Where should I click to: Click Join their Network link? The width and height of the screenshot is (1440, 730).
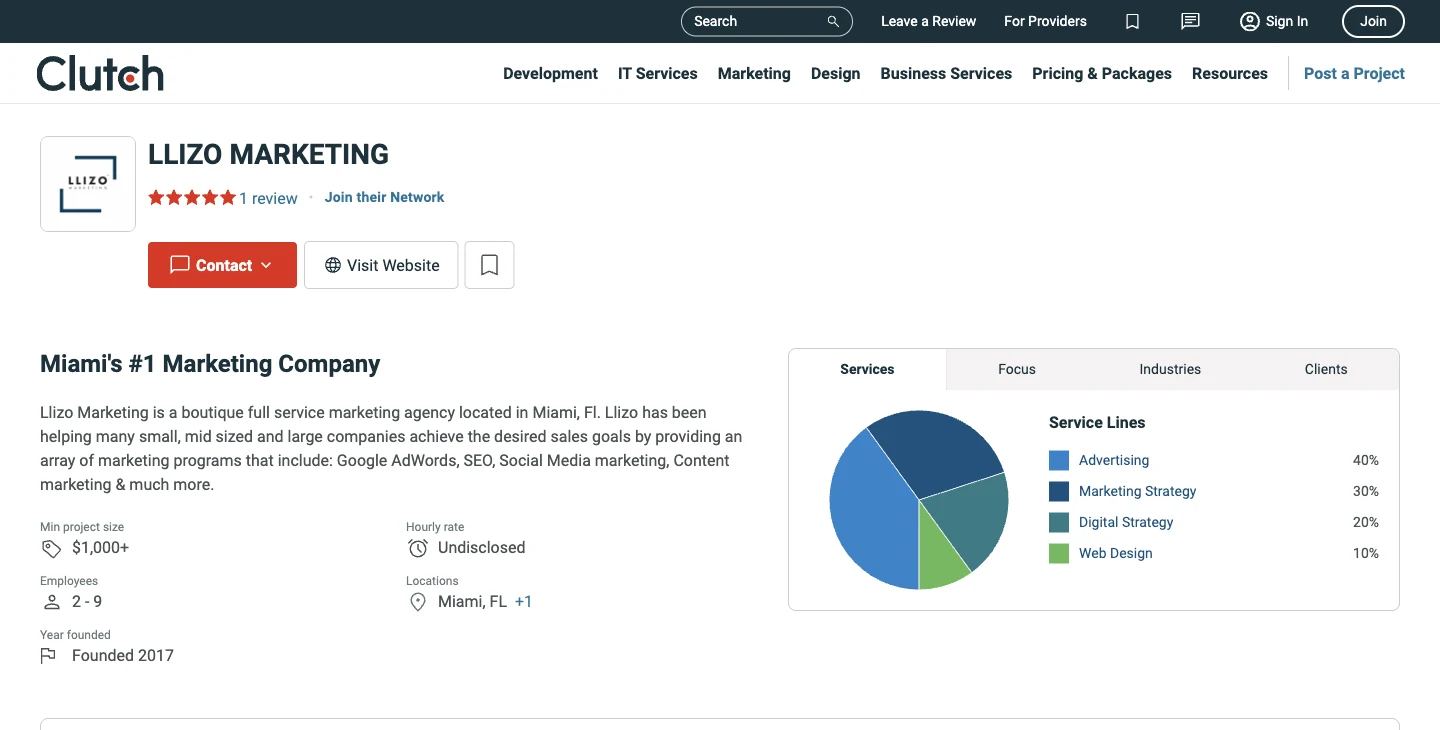pos(384,197)
